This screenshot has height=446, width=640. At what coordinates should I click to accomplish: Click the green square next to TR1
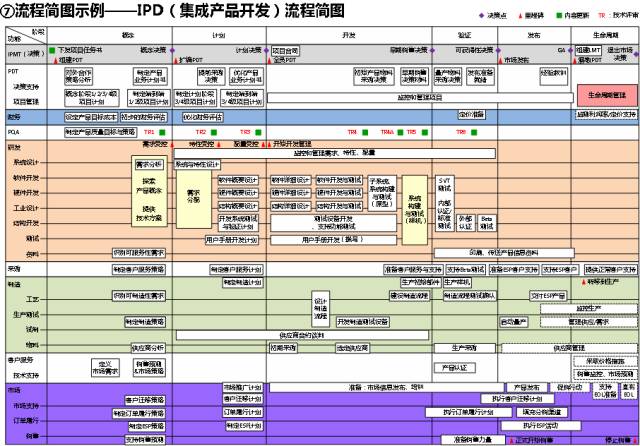162,132
